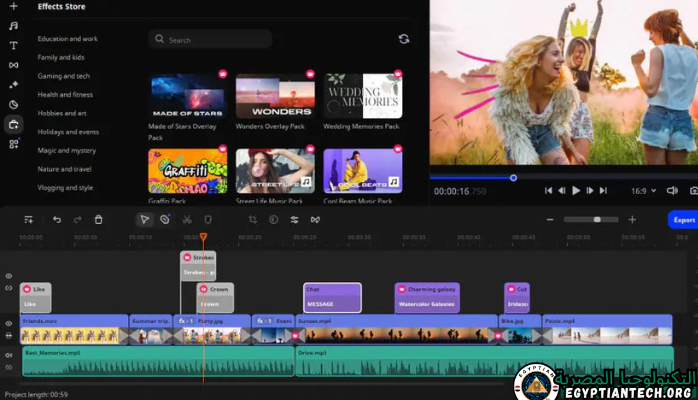This screenshot has height=400, width=698.
Task: Select the Gaming and tech category
Action: (x=64, y=76)
